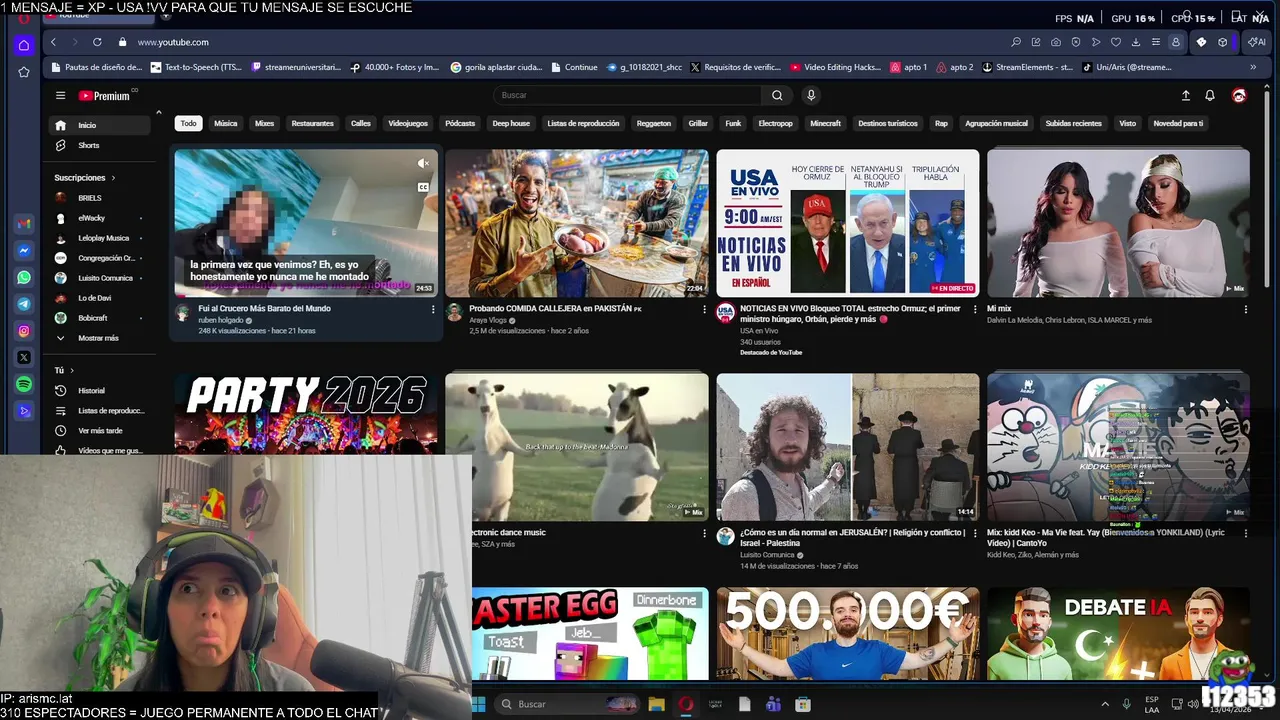Open Instagram from the Opera sidebar

click(24, 331)
